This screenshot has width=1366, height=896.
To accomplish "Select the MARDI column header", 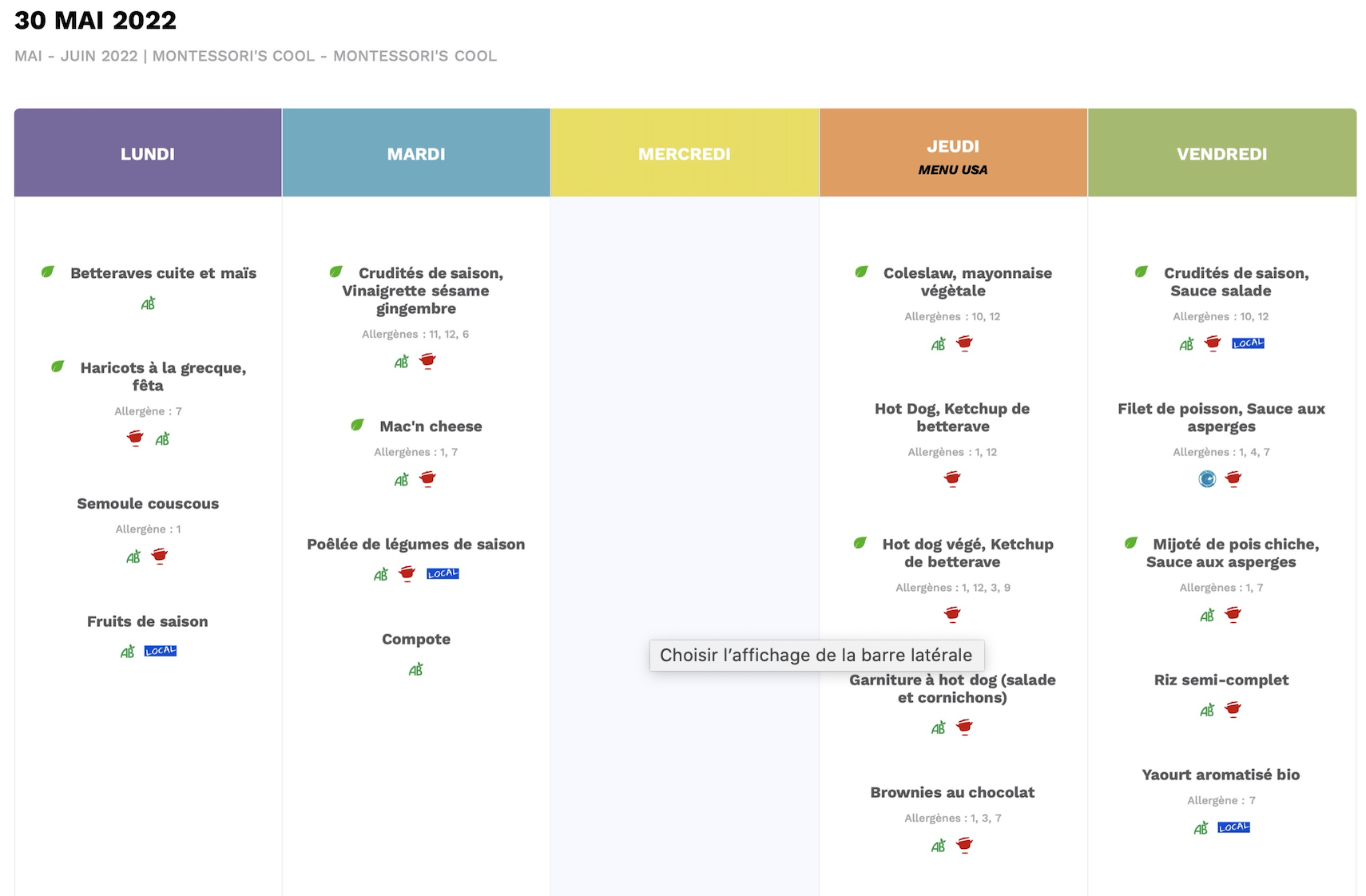I will click(416, 153).
